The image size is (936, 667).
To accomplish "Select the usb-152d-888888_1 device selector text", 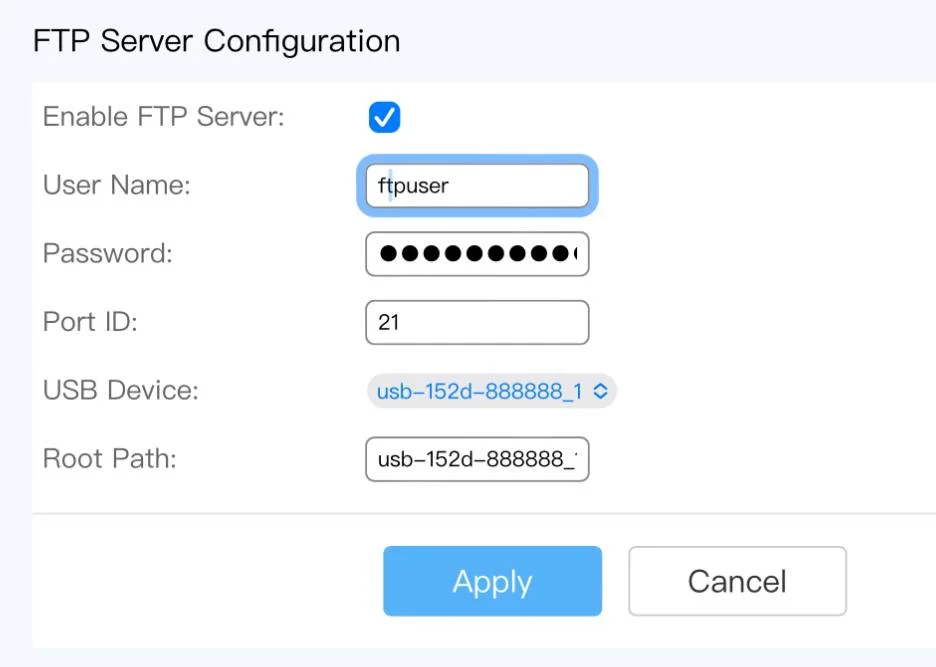I will tap(479, 391).
